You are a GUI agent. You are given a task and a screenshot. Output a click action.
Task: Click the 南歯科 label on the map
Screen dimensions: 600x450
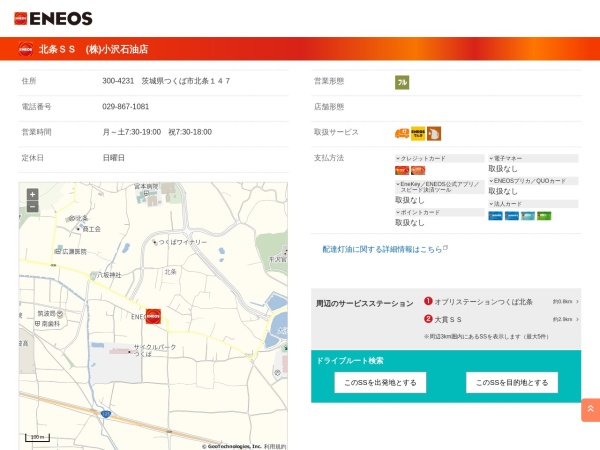(51, 324)
